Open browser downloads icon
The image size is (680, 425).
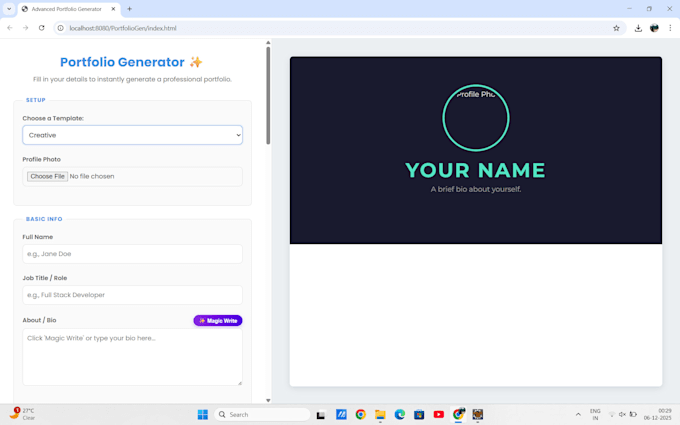[638, 28]
